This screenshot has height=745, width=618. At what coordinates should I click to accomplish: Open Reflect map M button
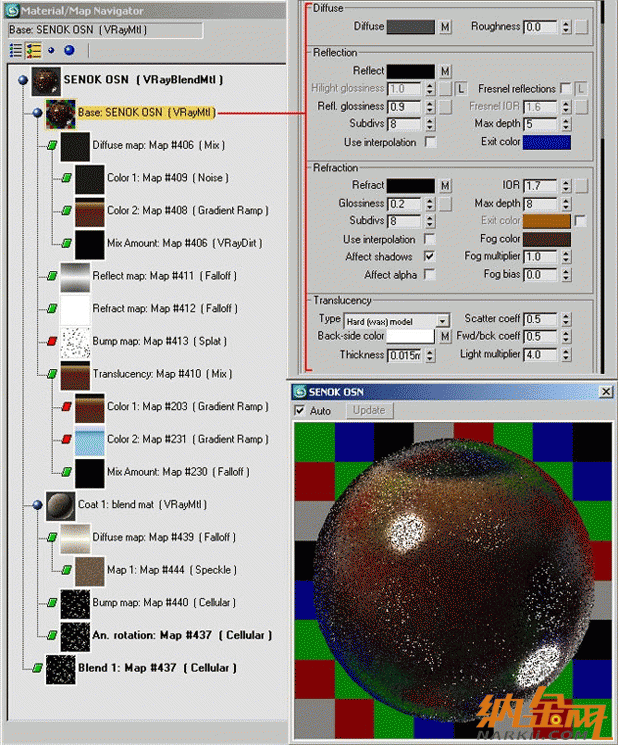click(445, 71)
